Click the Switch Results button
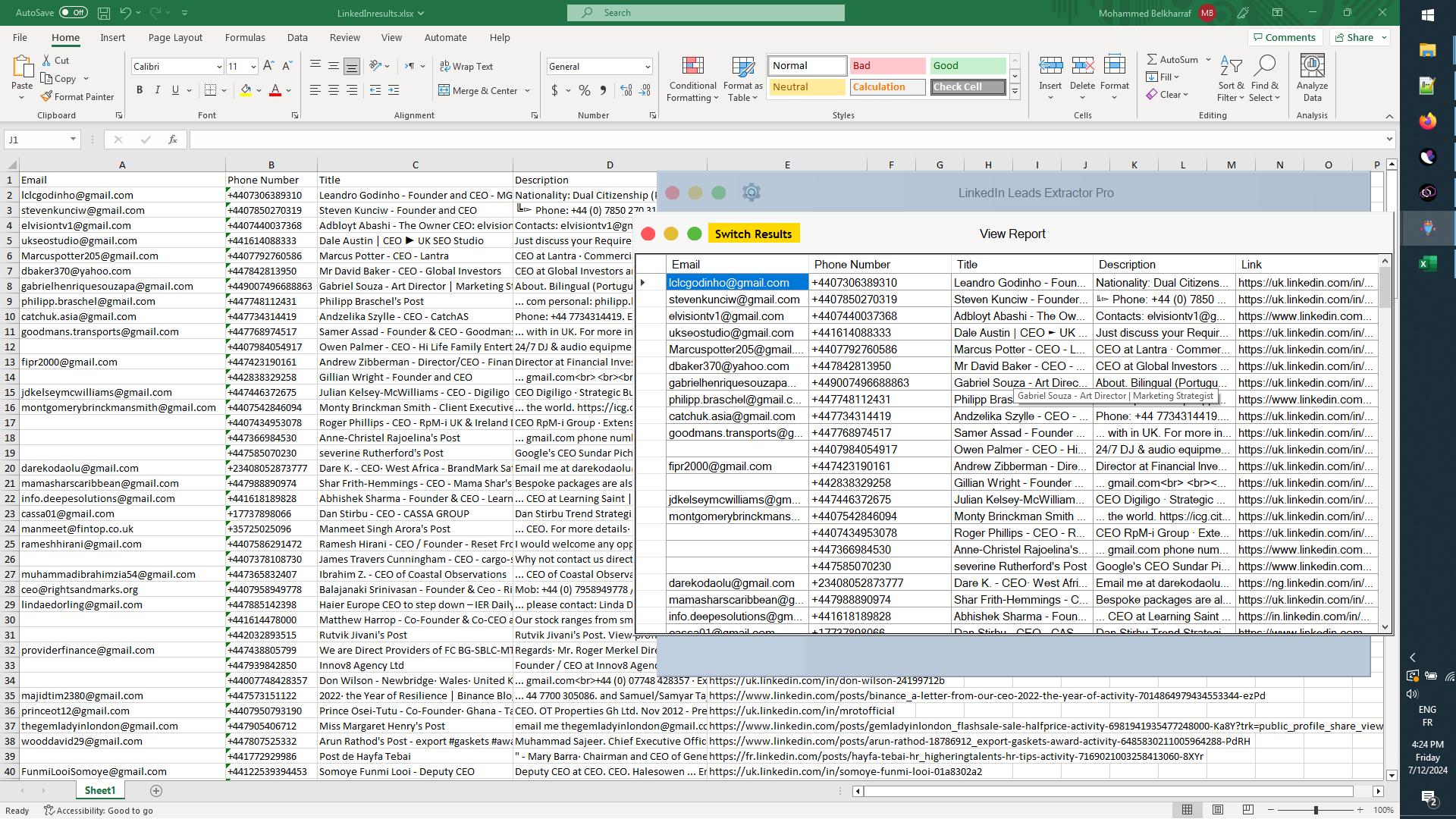Viewport: 1456px width, 819px height. pos(753,234)
